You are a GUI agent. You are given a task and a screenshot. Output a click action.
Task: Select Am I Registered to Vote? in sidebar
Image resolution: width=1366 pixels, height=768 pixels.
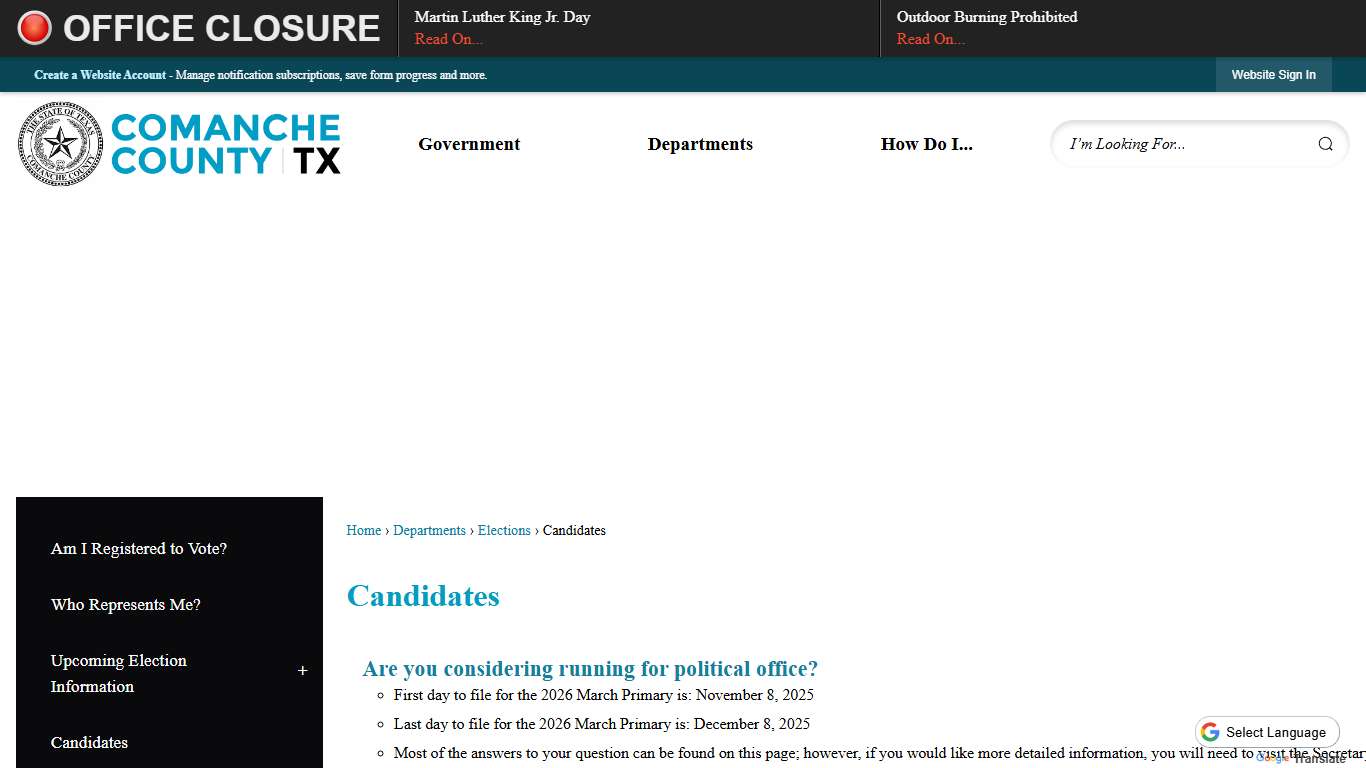(x=139, y=548)
